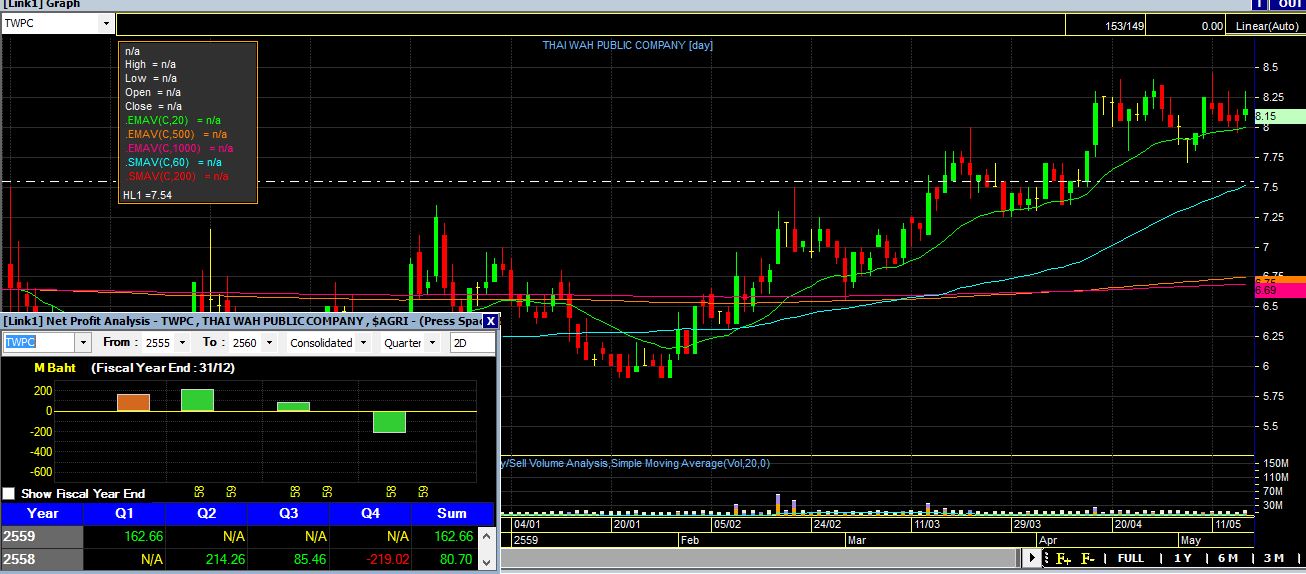The image size is (1306, 574).
Task: Click the EMAV(C,20) indicator in legend
Action: click(173, 120)
